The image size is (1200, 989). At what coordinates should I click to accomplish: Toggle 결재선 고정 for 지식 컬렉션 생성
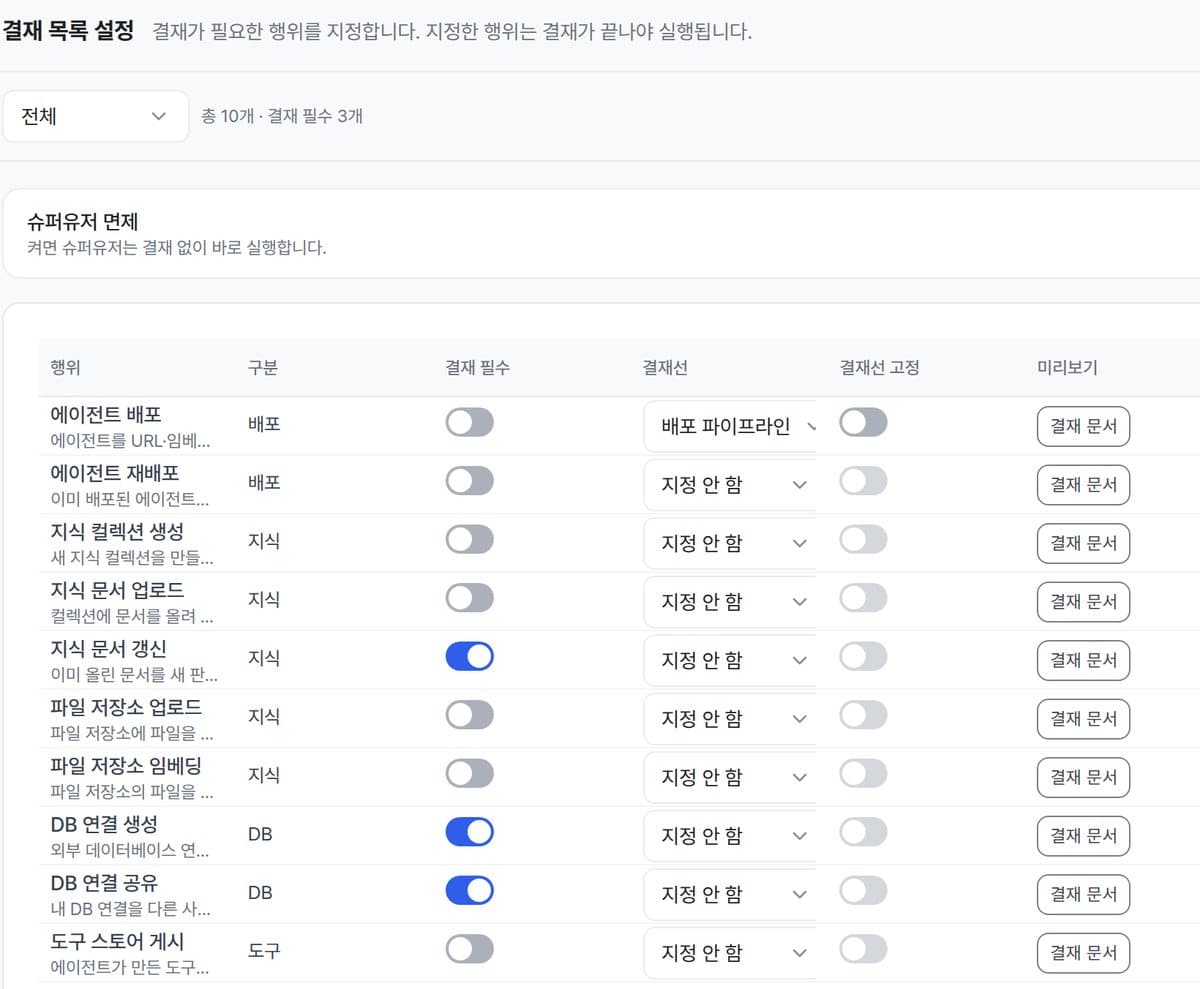pyautogui.click(x=863, y=540)
